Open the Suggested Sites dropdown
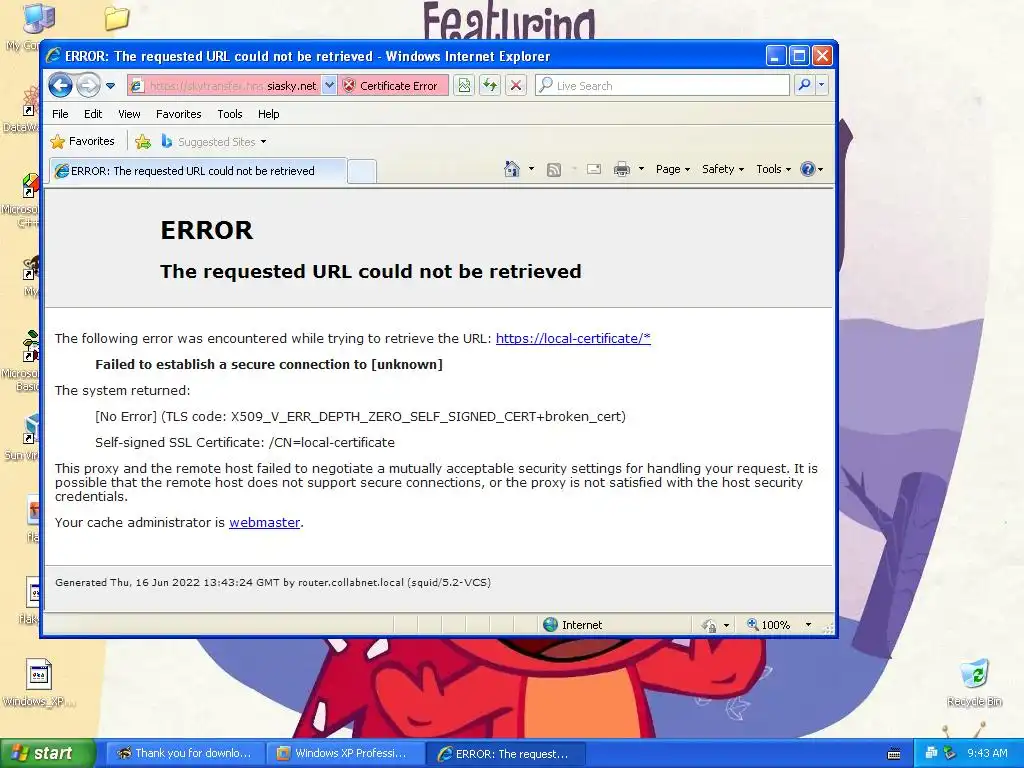Viewport: 1024px width, 768px height. point(214,141)
